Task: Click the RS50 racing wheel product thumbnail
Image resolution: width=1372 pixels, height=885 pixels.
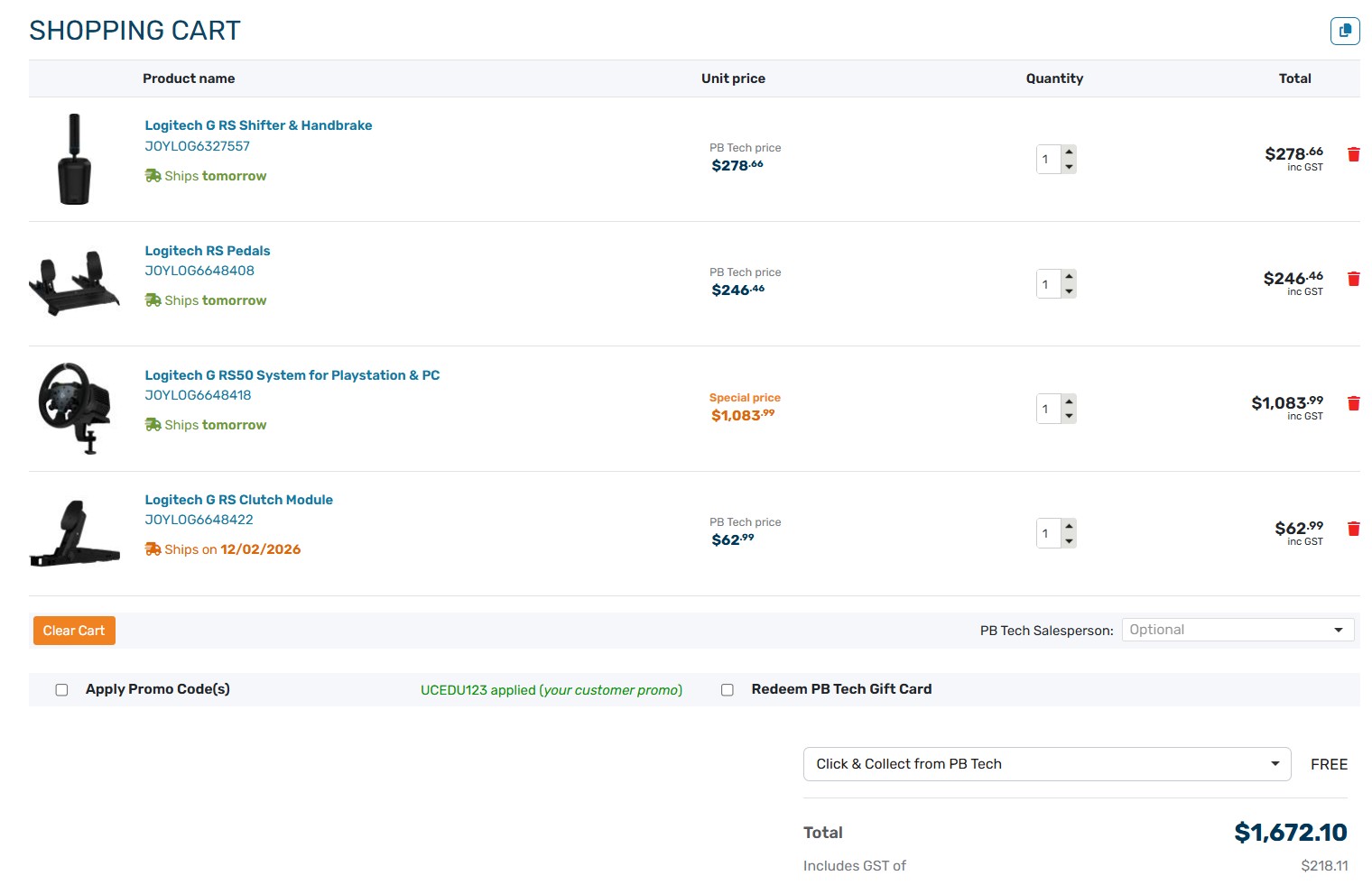Action: pos(74,408)
